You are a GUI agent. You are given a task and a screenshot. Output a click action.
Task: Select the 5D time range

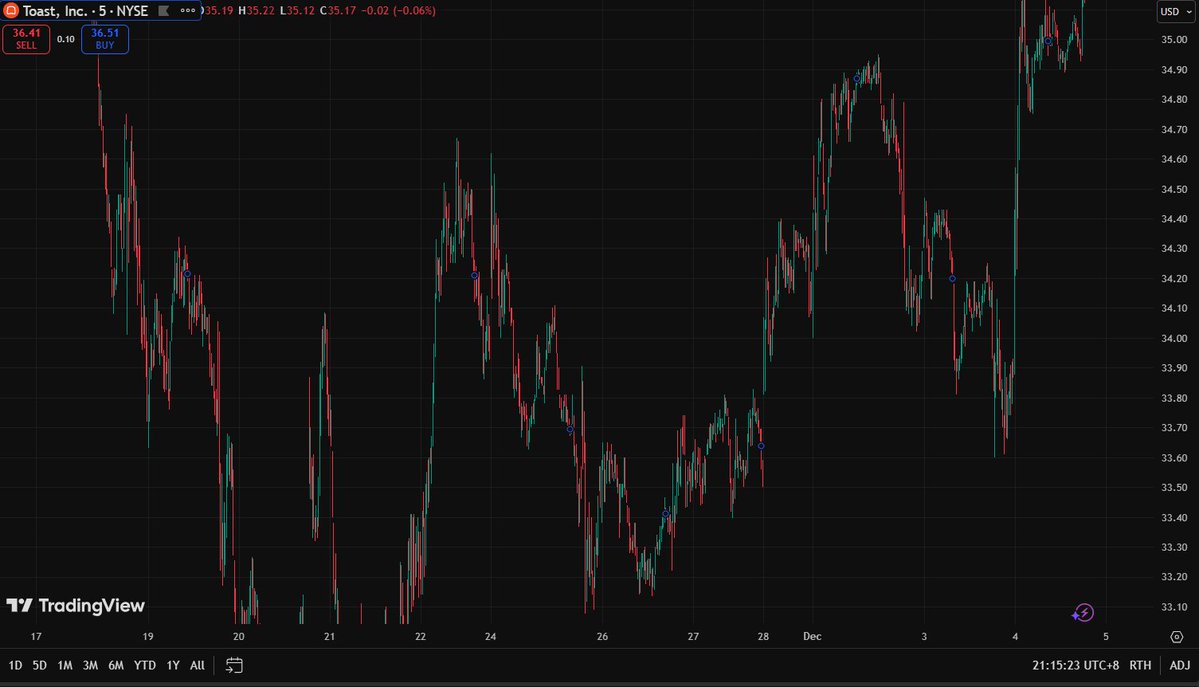click(40, 666)
